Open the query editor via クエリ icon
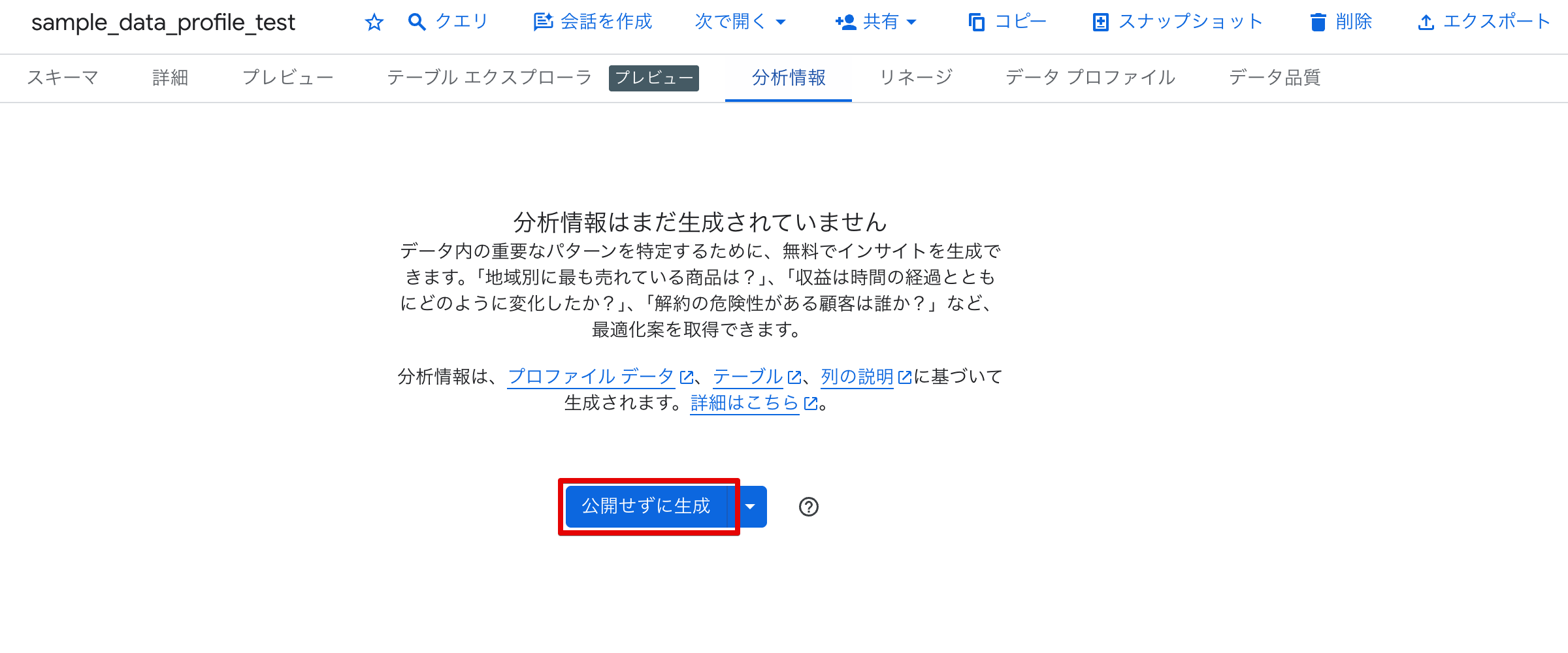This screenshot has height=653, width=1568. point(416,22)
